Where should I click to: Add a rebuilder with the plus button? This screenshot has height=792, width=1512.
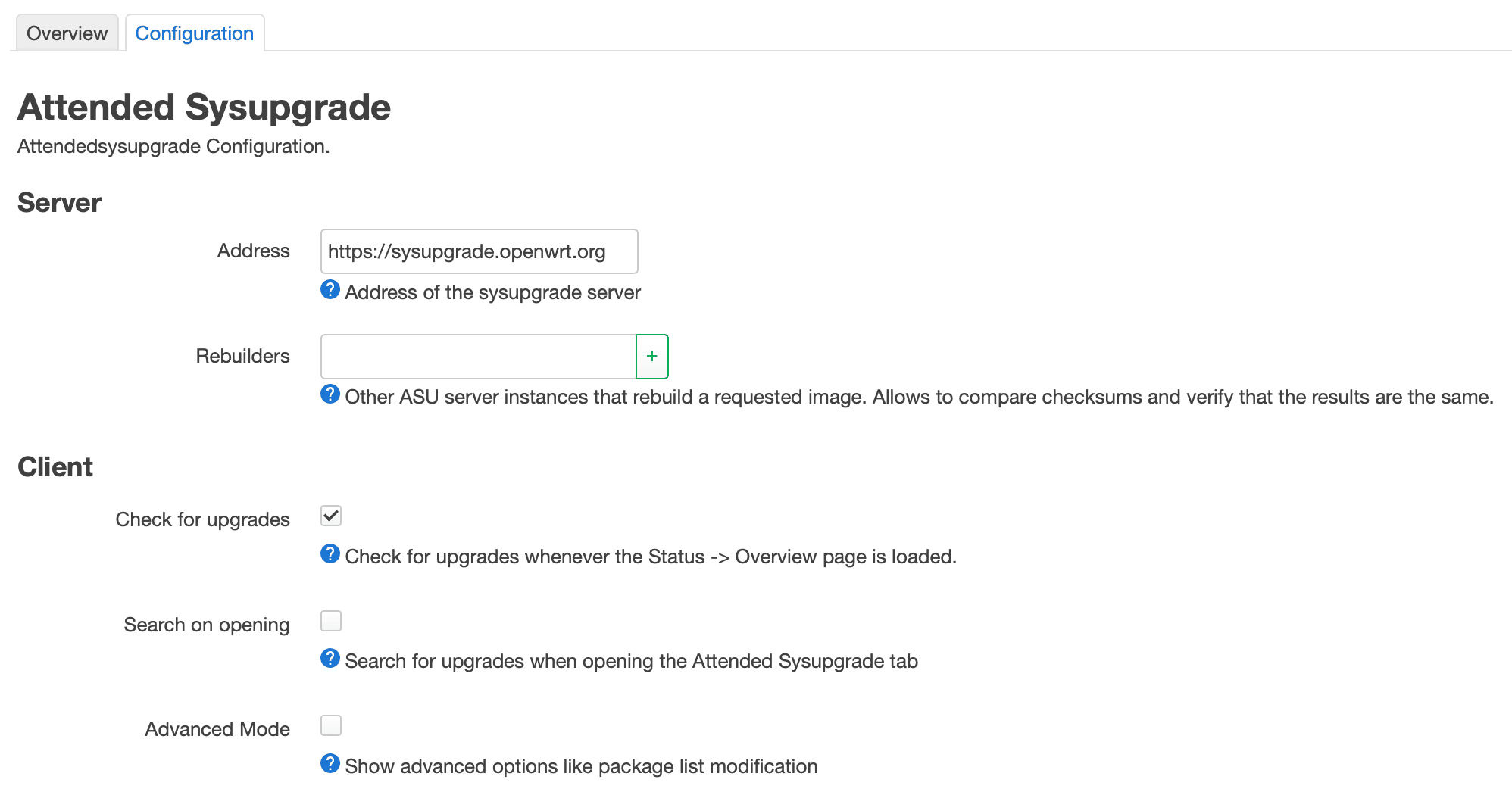tap(651, 356)
